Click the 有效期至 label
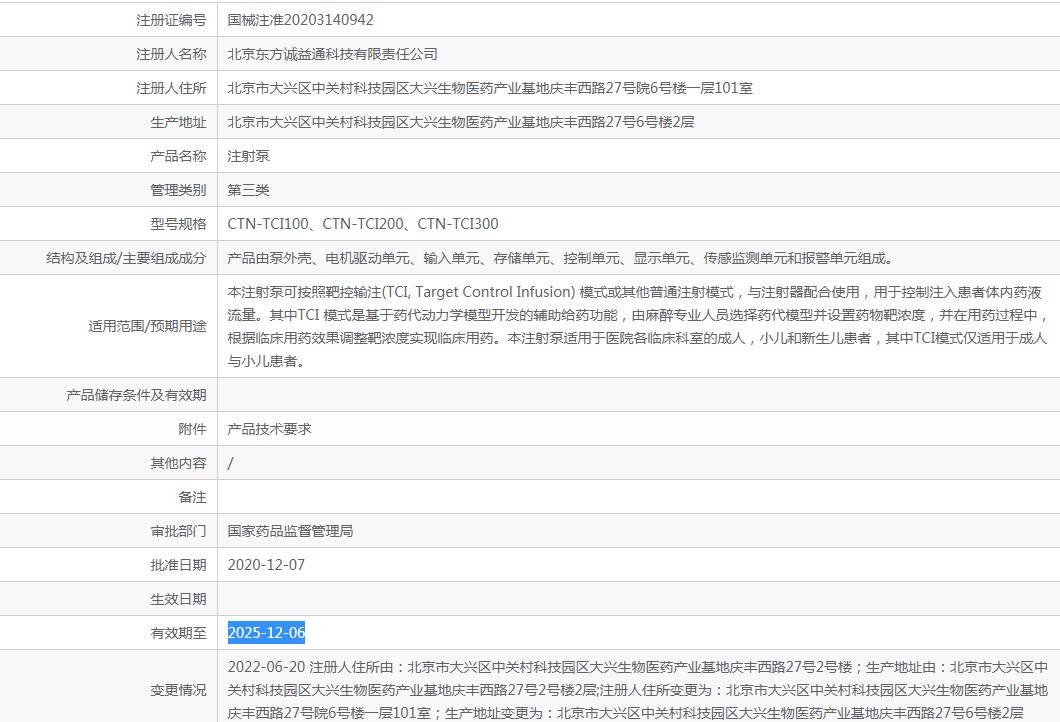1060x722 pixels. click(178, 633)
